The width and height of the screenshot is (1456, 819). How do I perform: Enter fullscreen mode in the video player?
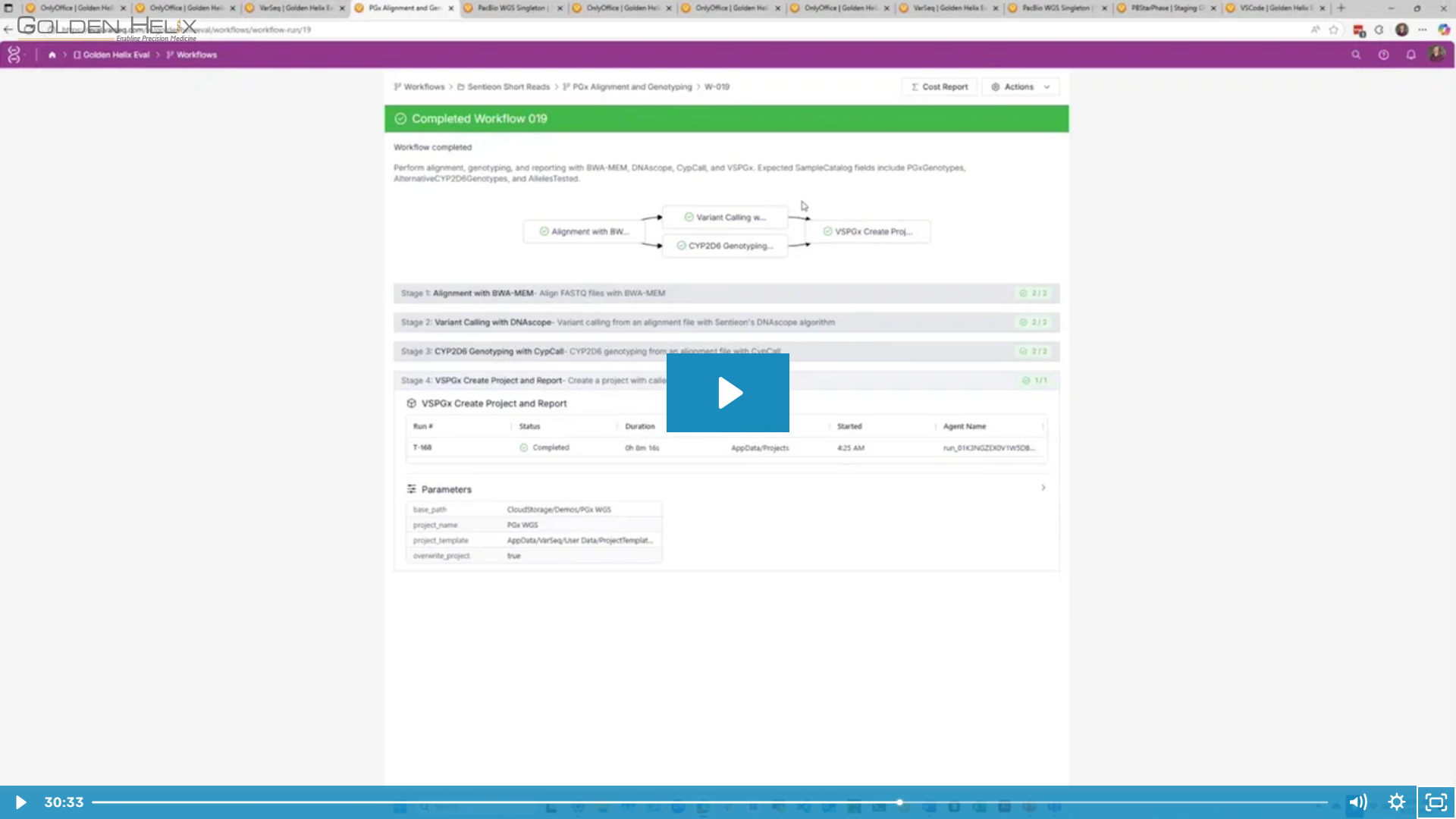[1436, 802]
